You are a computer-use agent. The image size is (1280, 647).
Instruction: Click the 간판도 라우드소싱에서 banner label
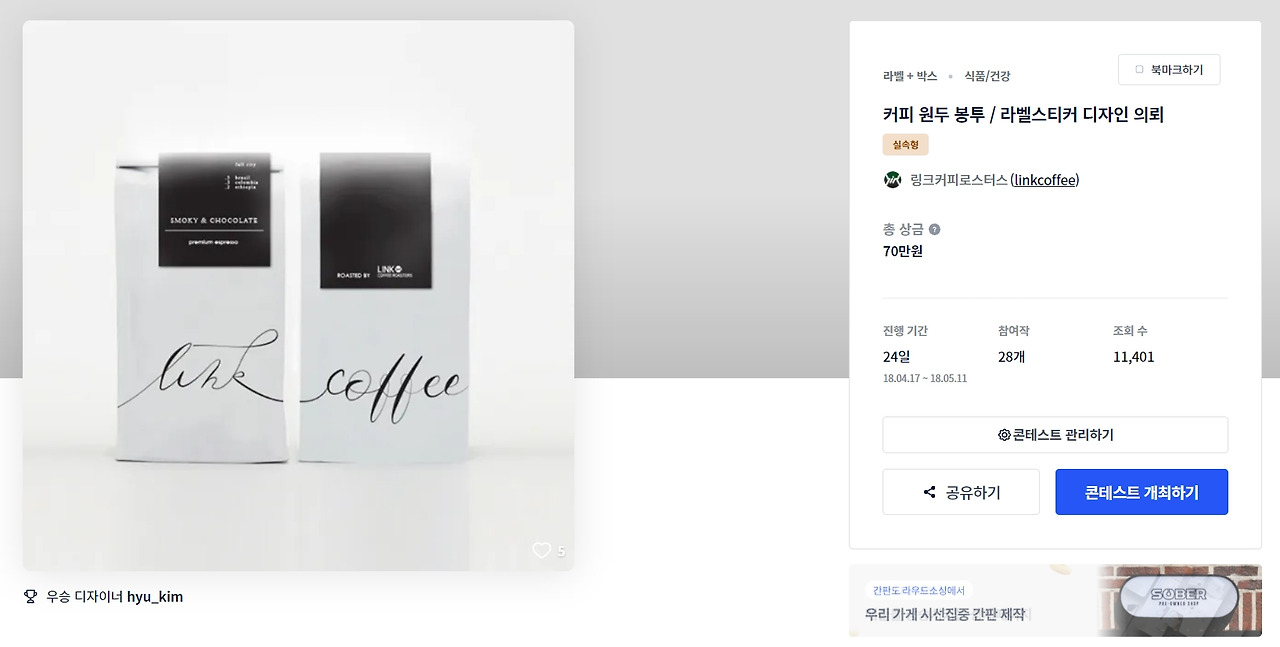pyautogui.click(x=917, y=590)
